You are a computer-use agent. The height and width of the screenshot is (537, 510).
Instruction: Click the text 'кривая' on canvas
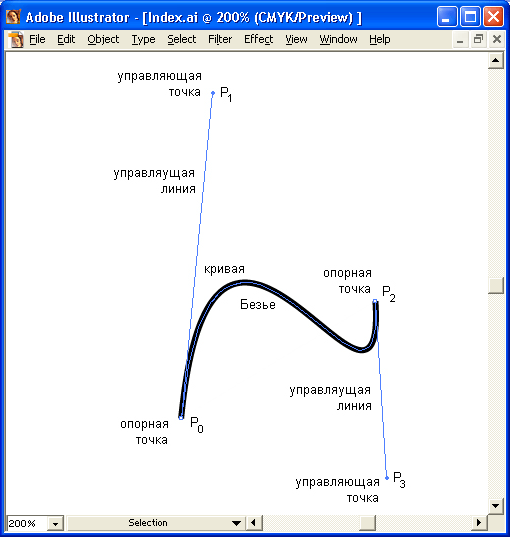point(224,269)
